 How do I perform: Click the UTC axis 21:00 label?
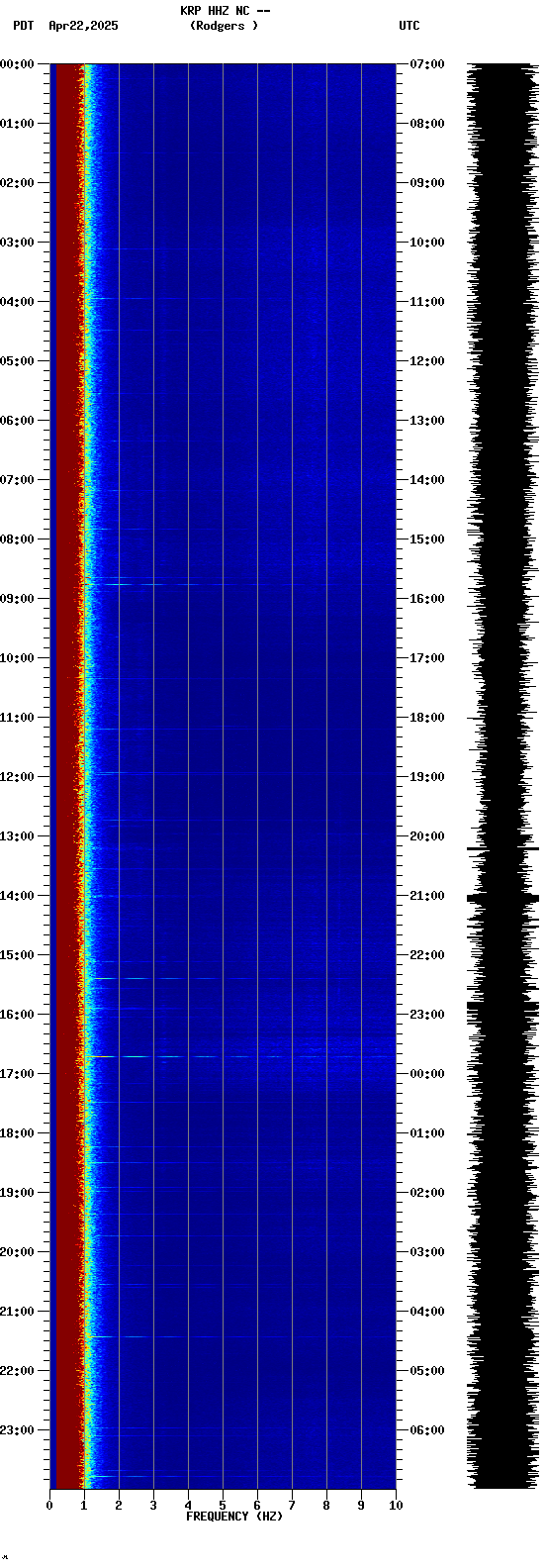427,896
